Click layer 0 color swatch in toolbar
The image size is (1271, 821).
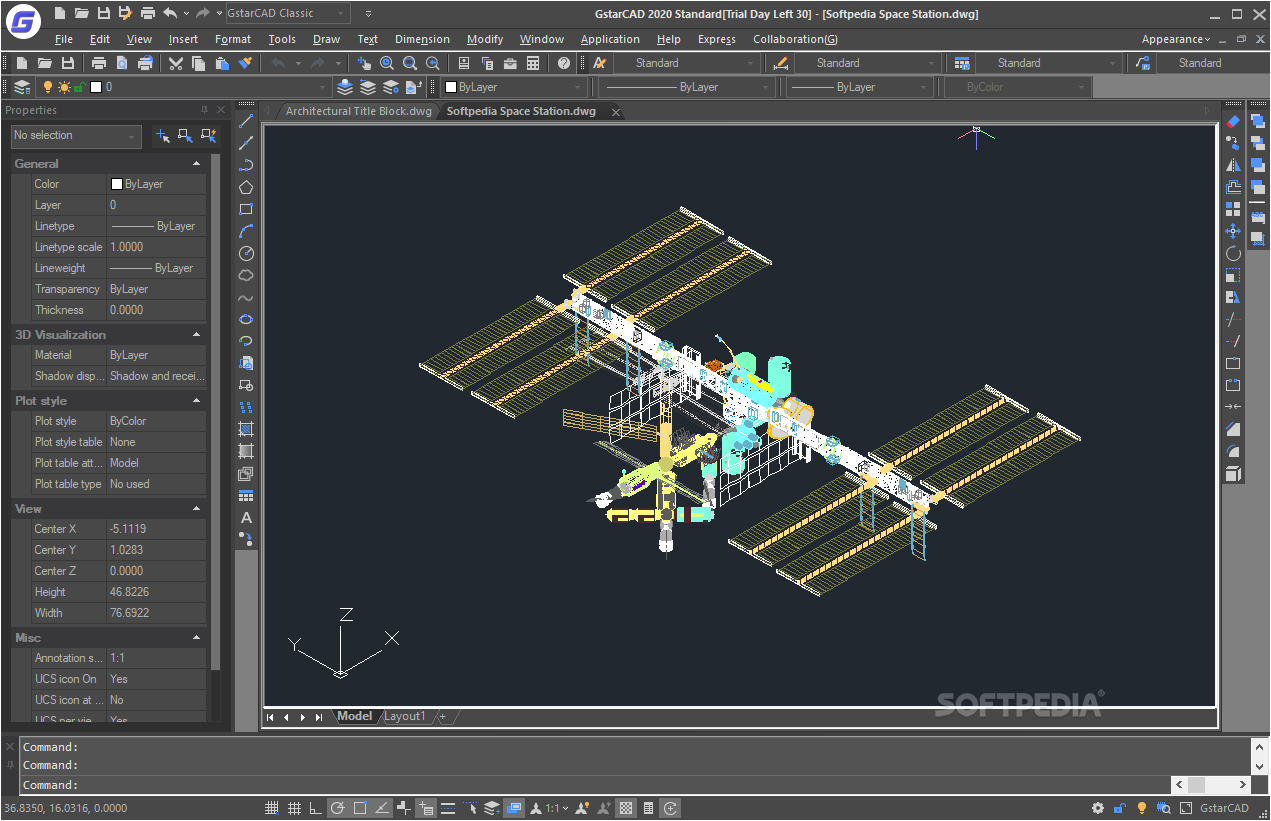tap(96, 87)
